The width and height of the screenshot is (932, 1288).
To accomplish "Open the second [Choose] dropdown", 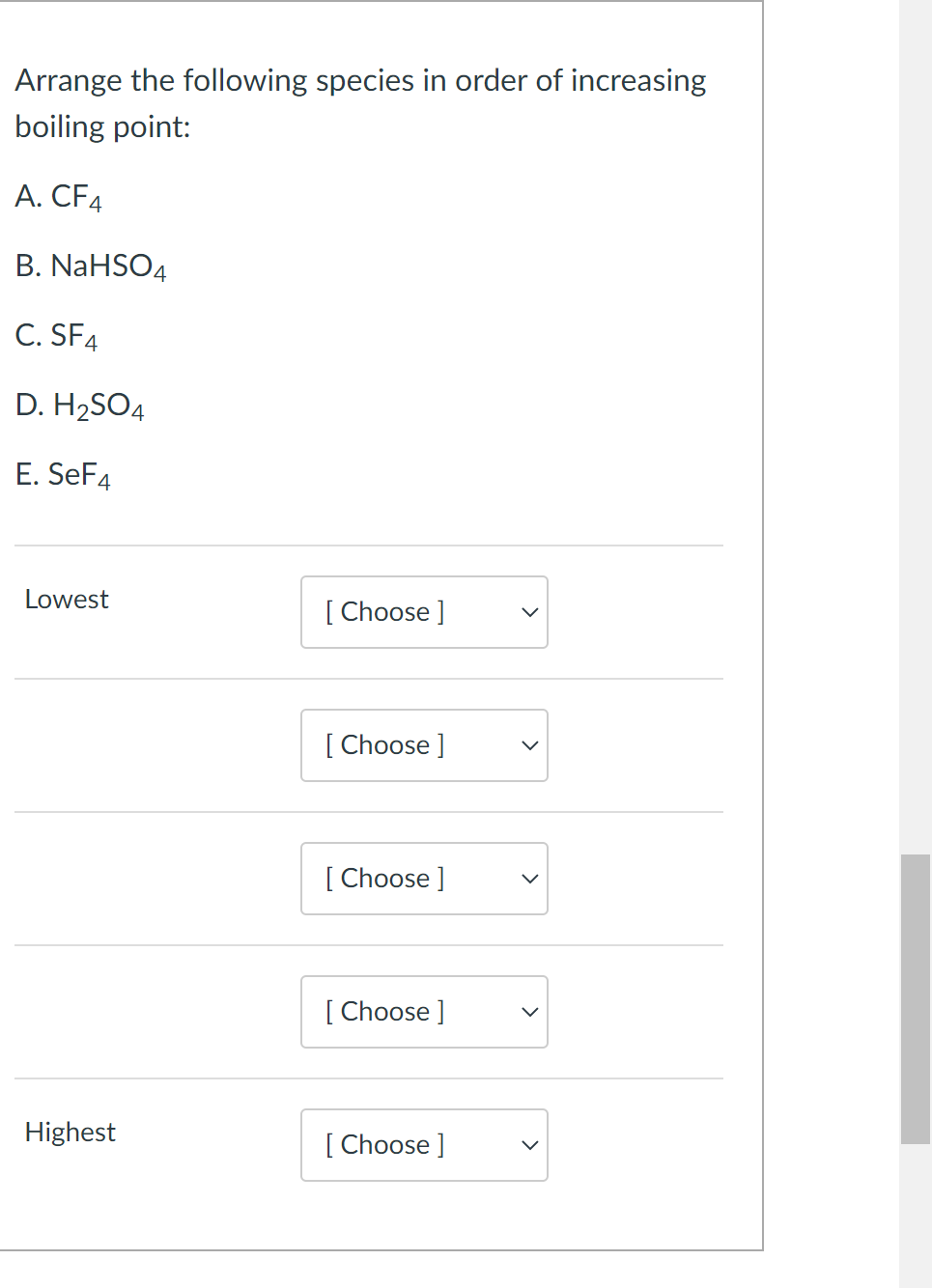I will [x=424, y=745].
